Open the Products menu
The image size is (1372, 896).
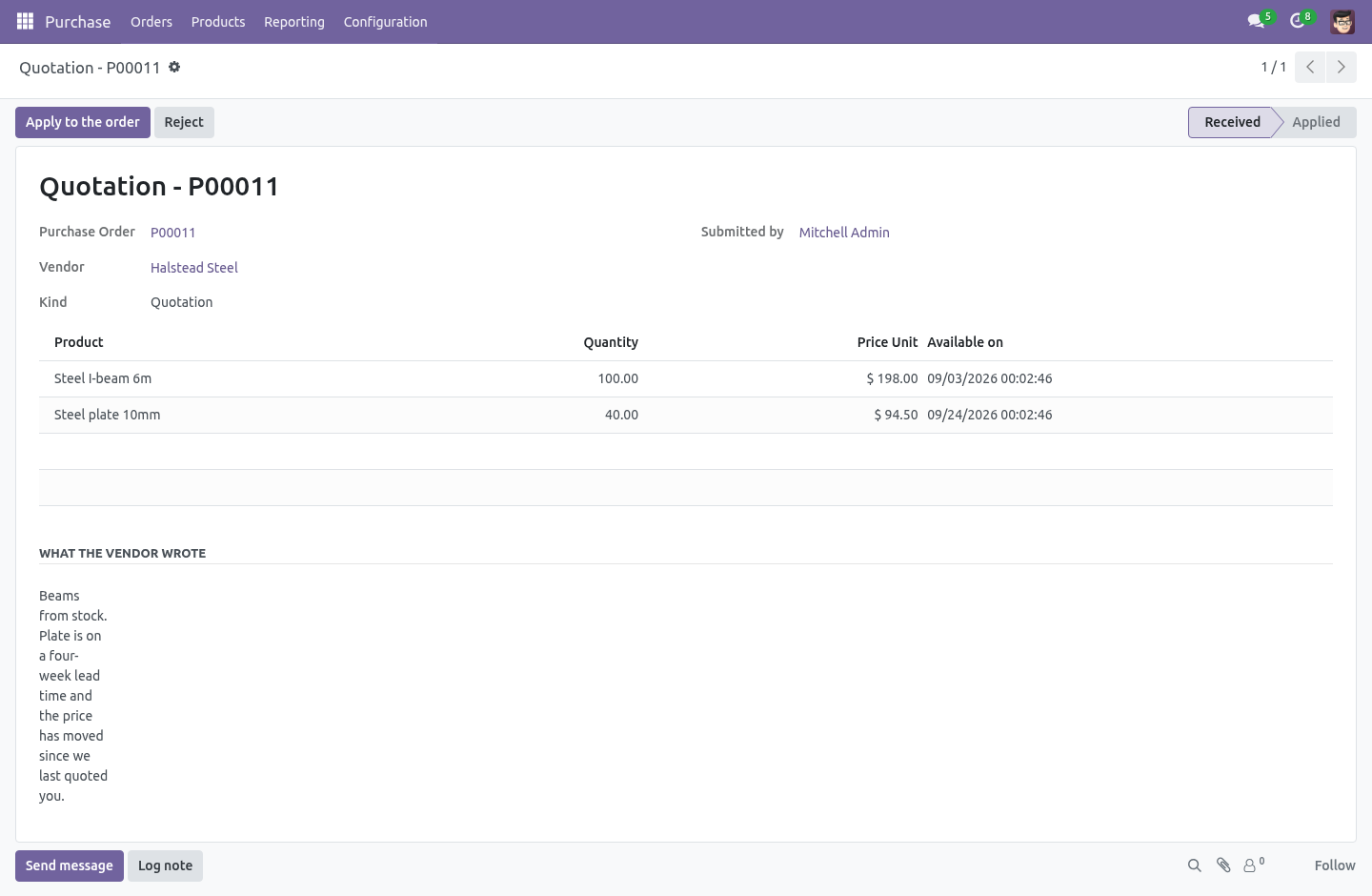[x=218, y=21]
